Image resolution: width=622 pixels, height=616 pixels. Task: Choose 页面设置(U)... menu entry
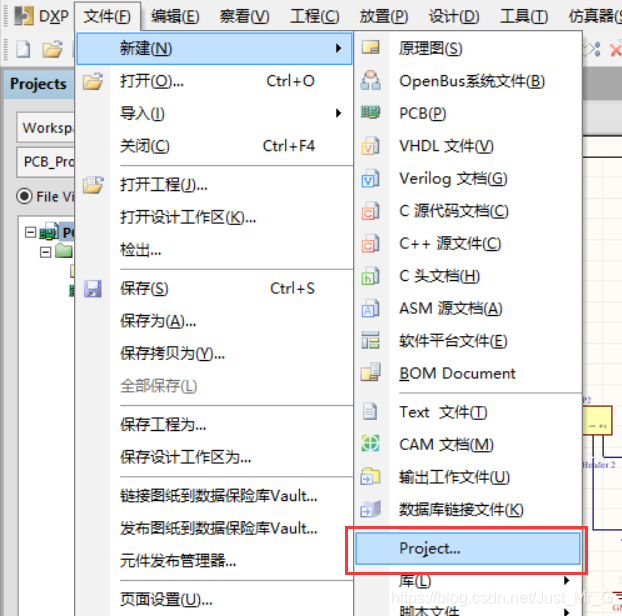coord(214,599)
